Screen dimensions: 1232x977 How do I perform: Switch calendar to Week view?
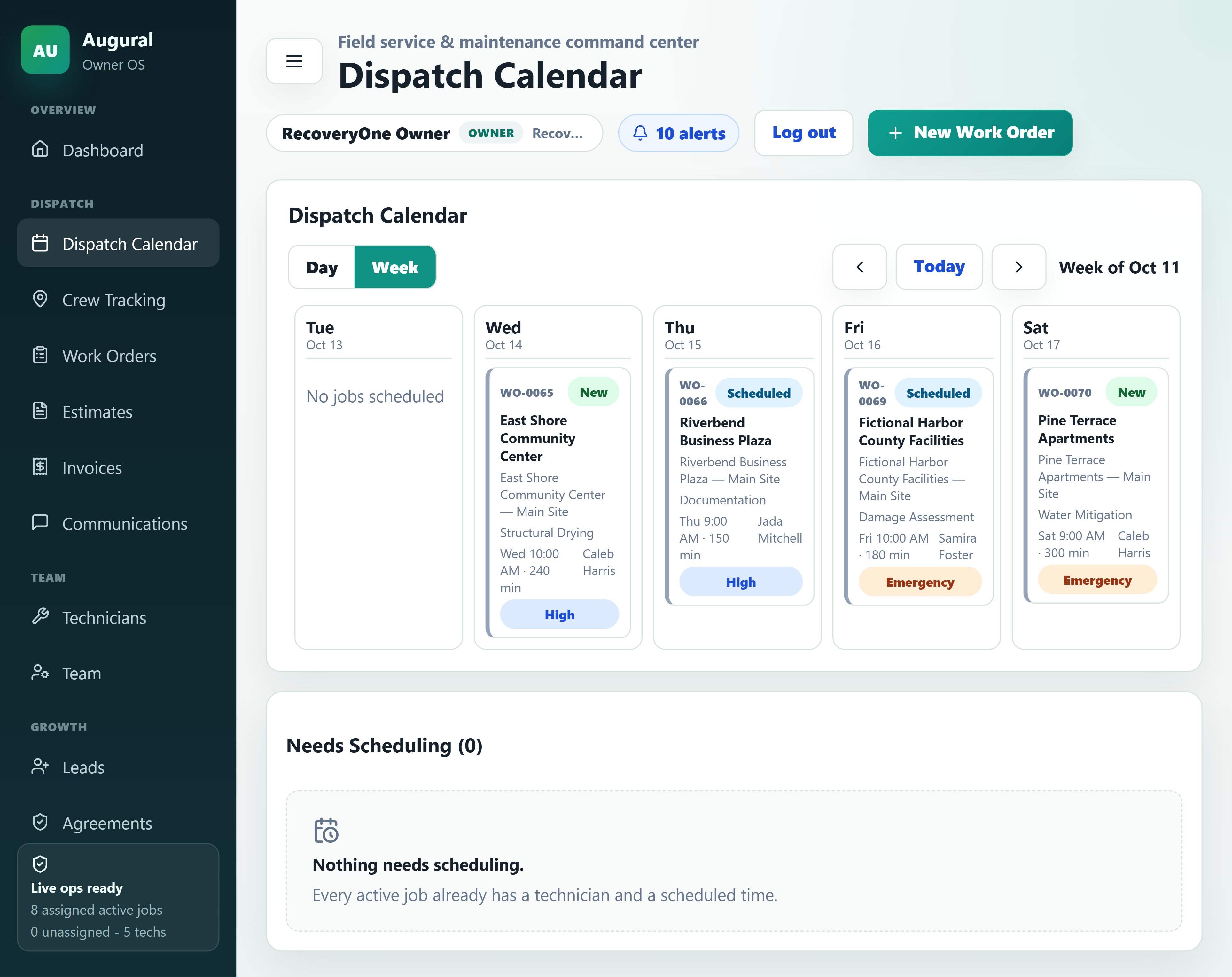click(x=395, y=267)
